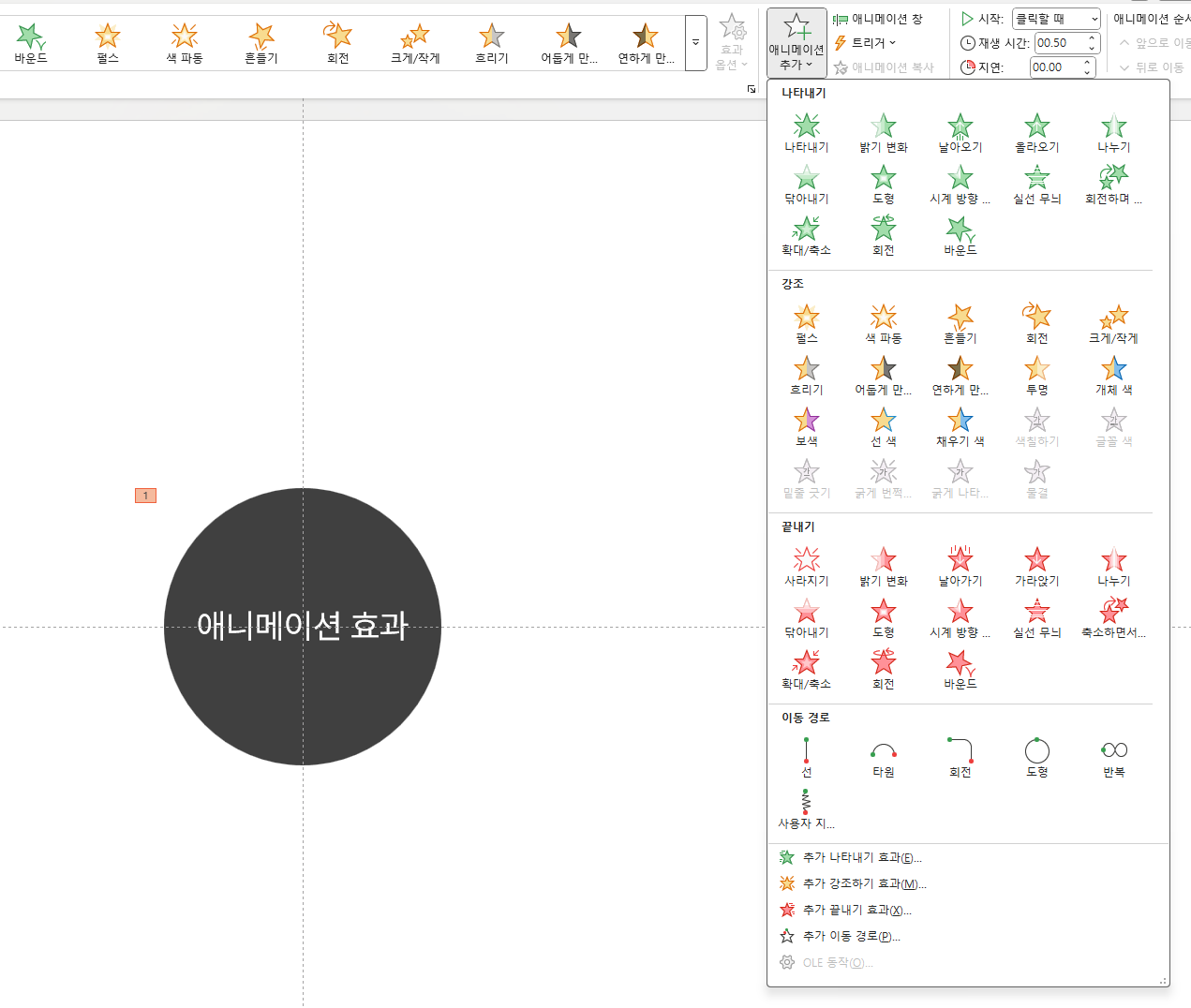Apply the 나누기 entrance effect
Screen dimensions: 1191x1008
coord(1114,133)
